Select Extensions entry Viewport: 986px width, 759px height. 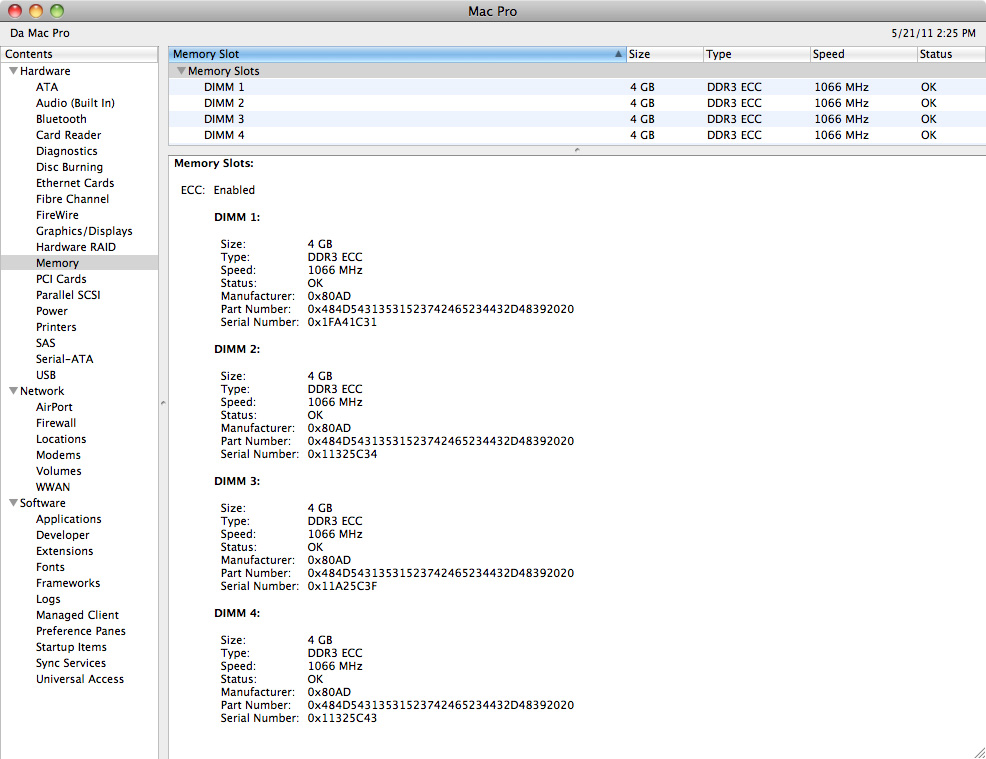click(x=64, y=551)
